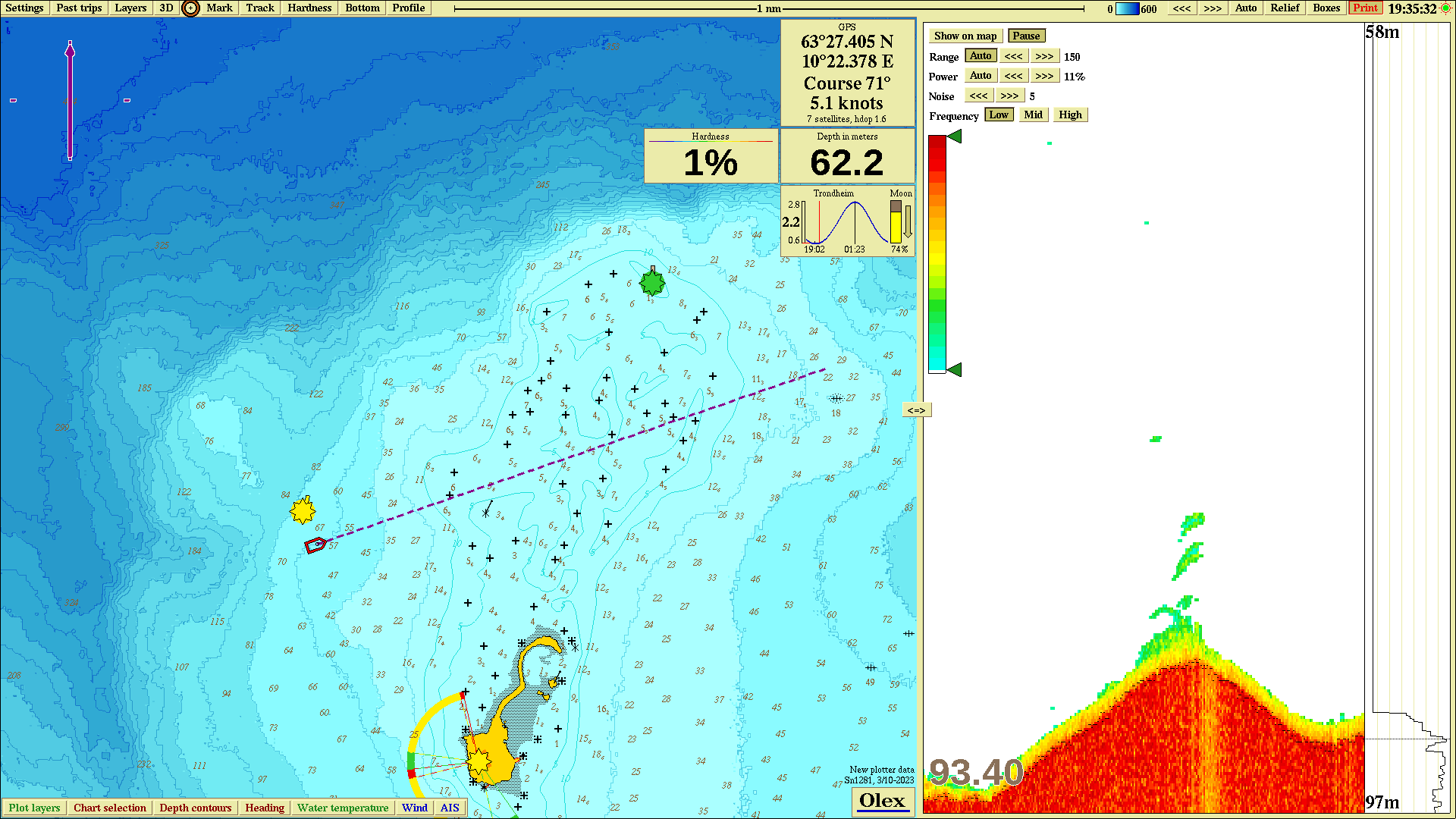The height and width of the screenshot is (819, 1456).
Task: Pause the echo sounder display
Action: point(1026,36)
